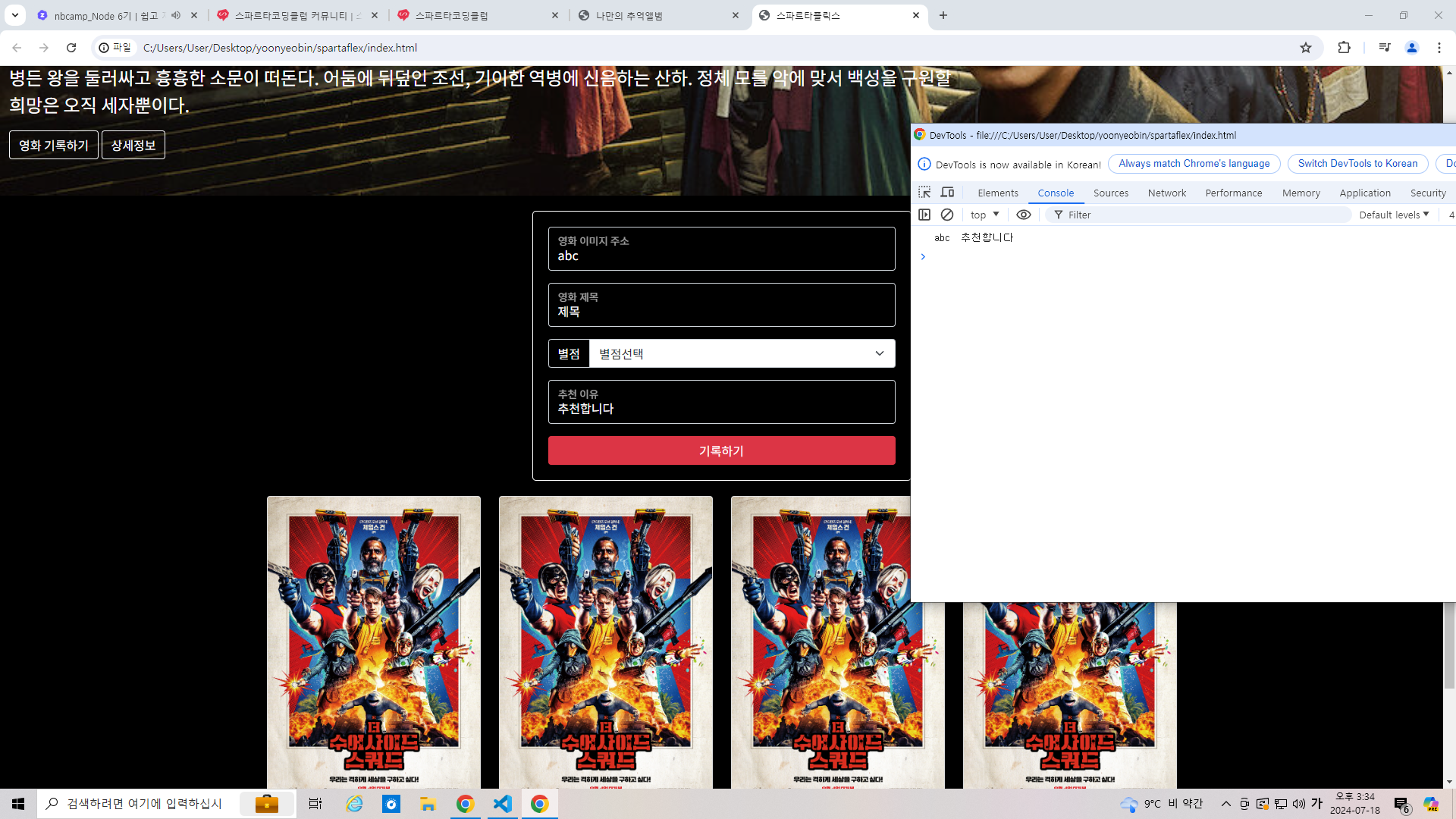Image resolution: width=1456 pixels, height=819 pixels.
Task: Click Always match Chrome's language
Action: click(1194, 164)
